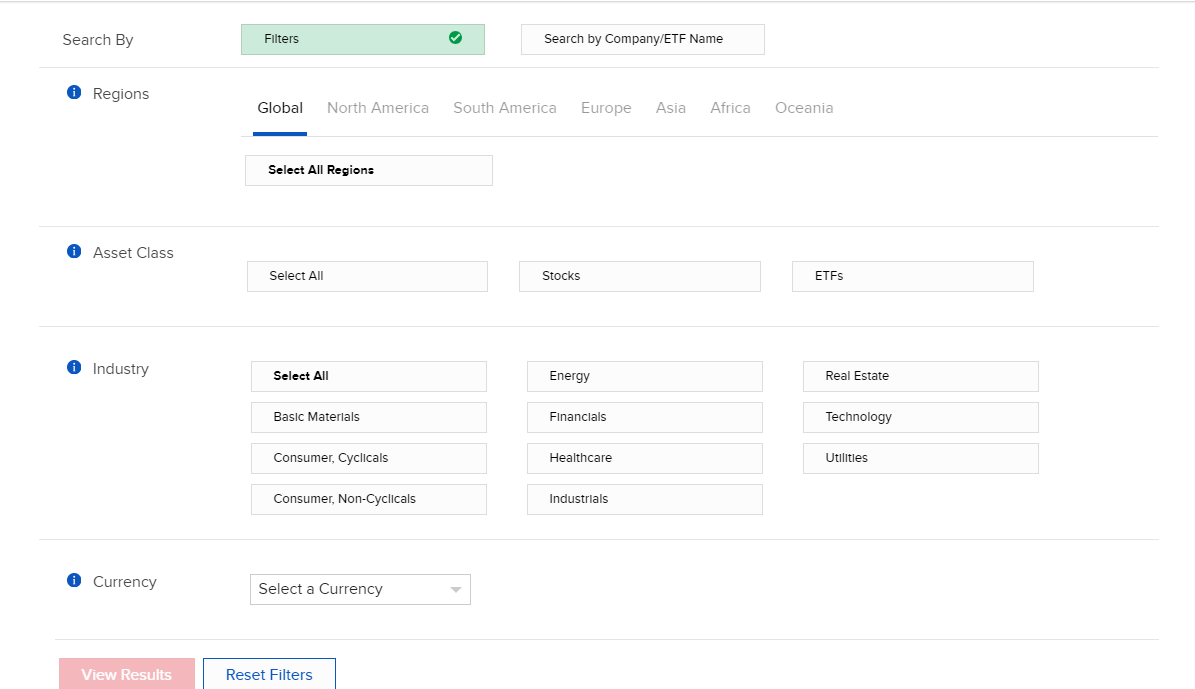Image resolution: width=1195 pixels, height=689 pixels.
Task: Pick the Real Estate industry filter
Action: tap(920, 376)
